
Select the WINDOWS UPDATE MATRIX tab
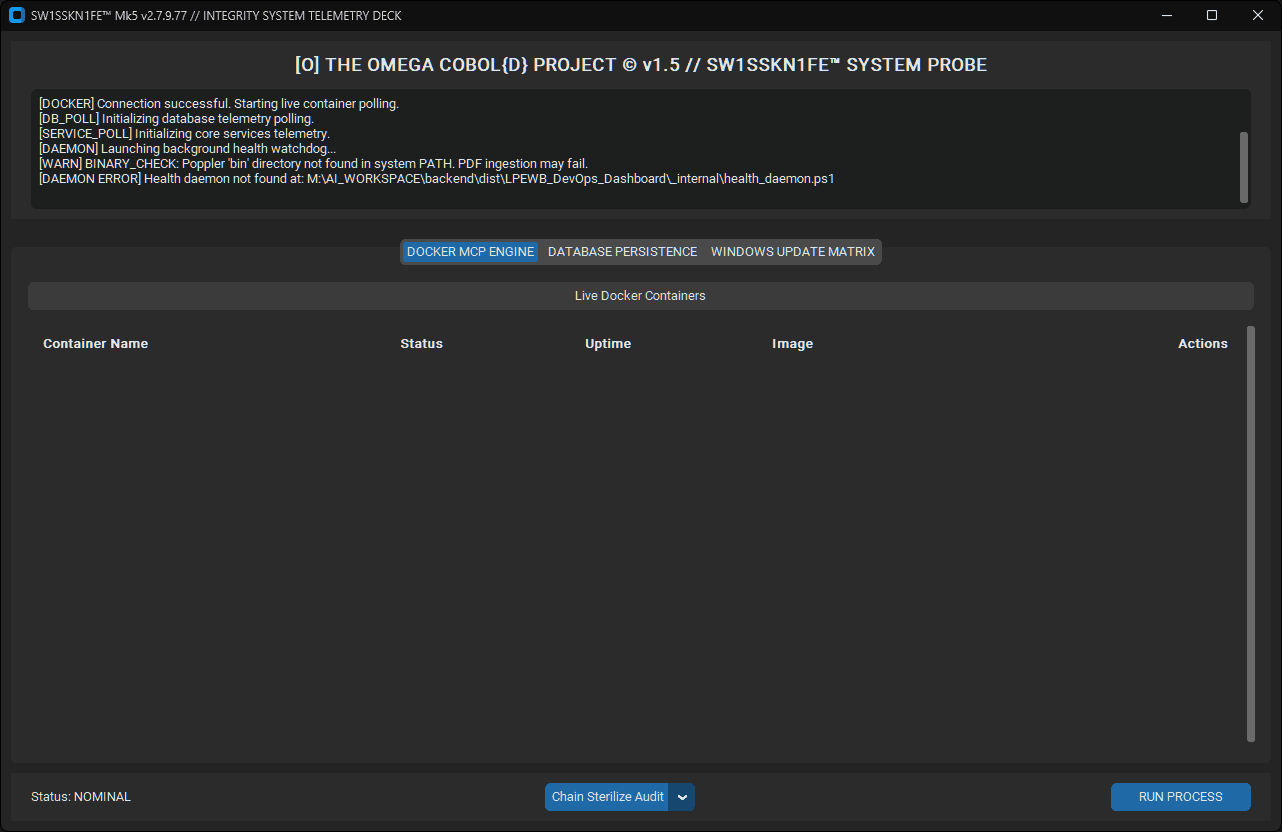point(793,252)
